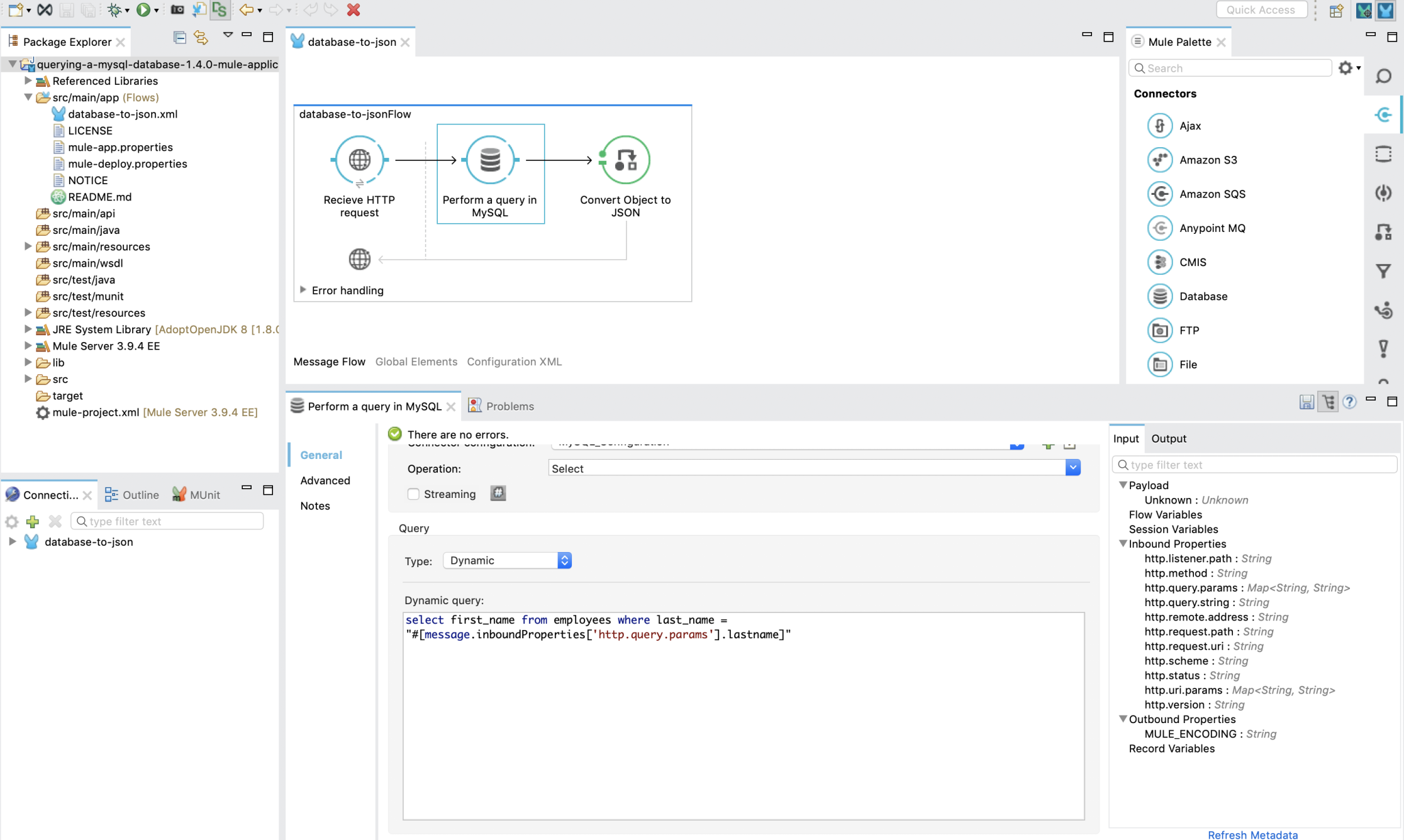Collapse the Inbound Properties tree node

(x=1123, y=544)
